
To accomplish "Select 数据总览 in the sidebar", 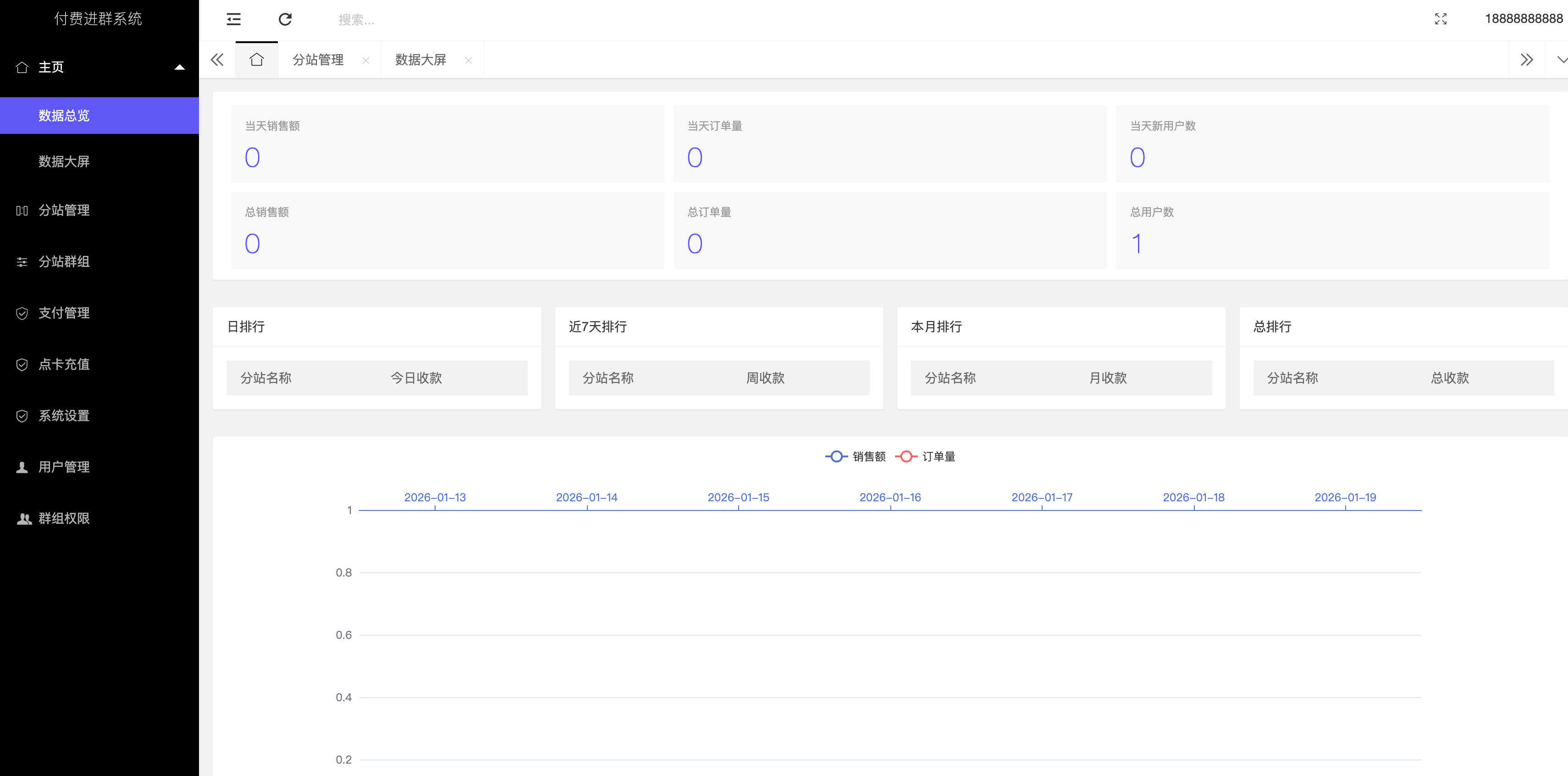I will pos(63,115).
